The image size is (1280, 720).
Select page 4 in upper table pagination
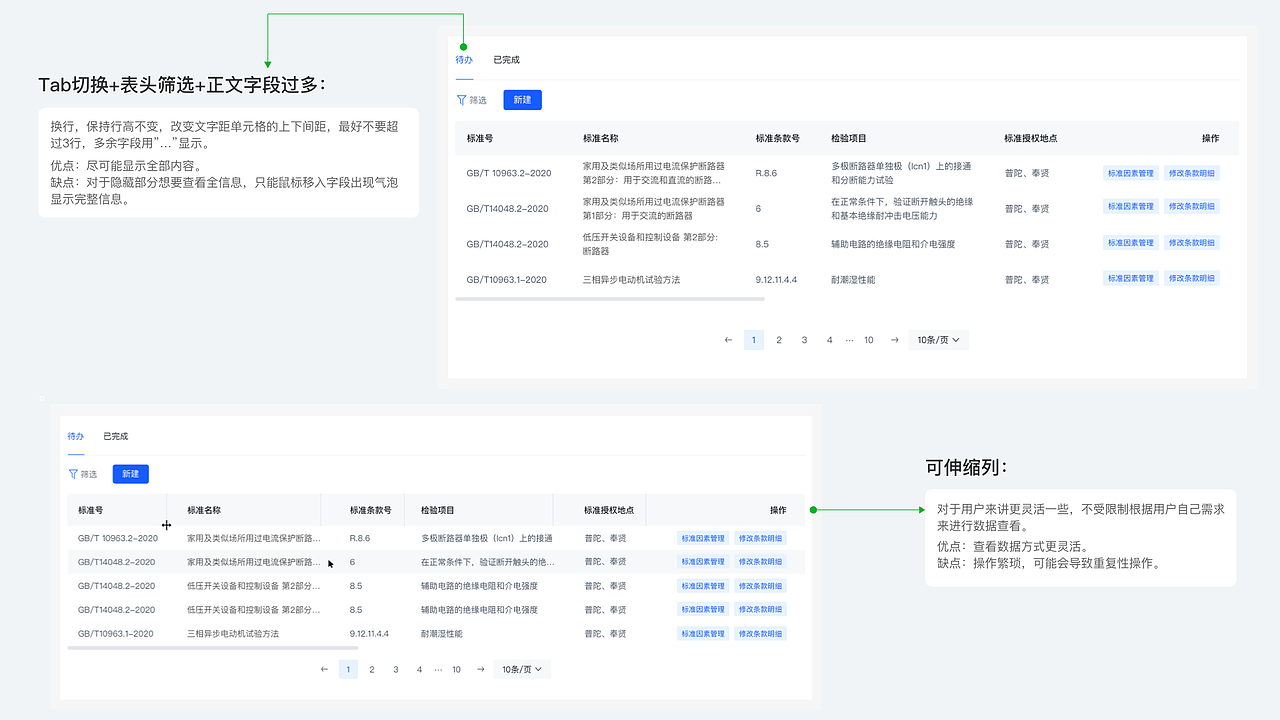click(x=829, y=340)
